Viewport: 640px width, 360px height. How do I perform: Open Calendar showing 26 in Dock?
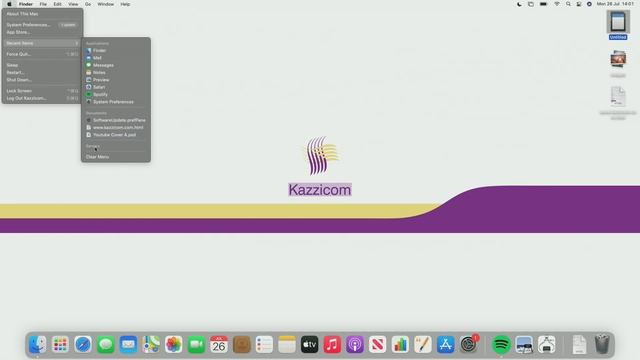pyautogui.click(x=219, y=344)
